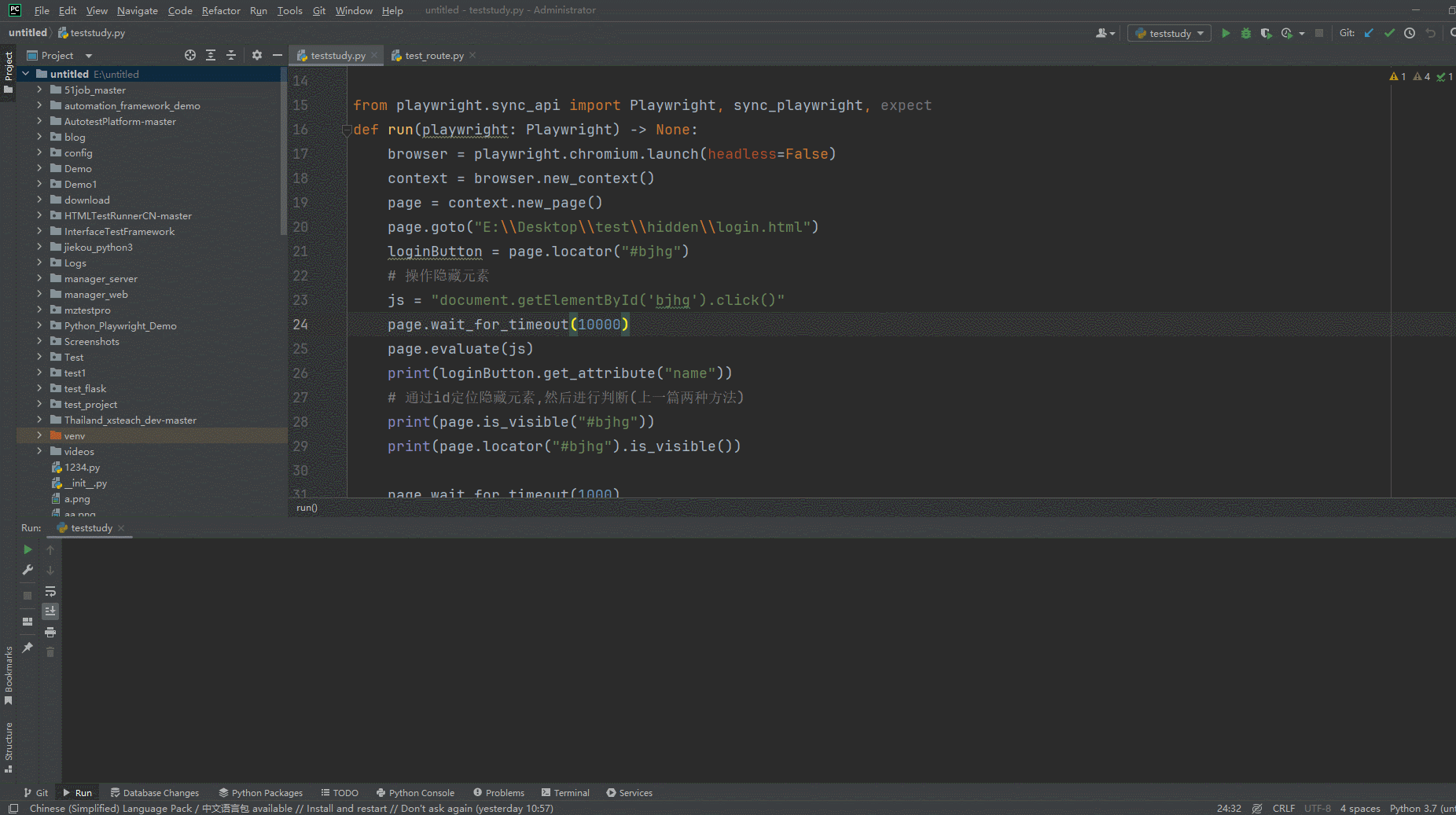The image size is (1456, 815).
Task: Switch to test_route.py editor tab
Action: click(434, 56)
